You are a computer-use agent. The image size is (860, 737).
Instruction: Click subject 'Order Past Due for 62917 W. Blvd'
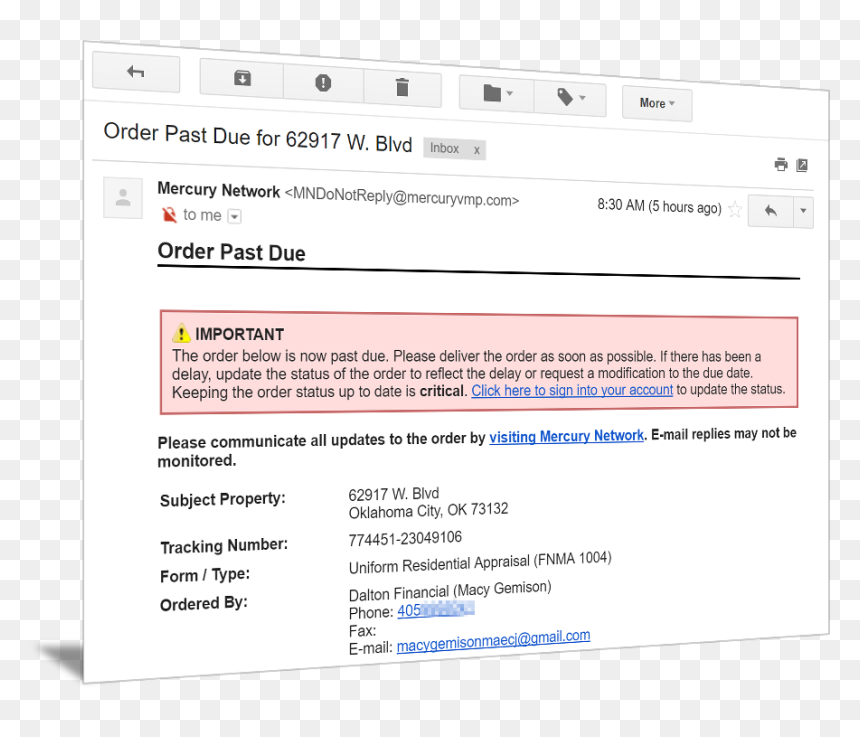[258, 137]
